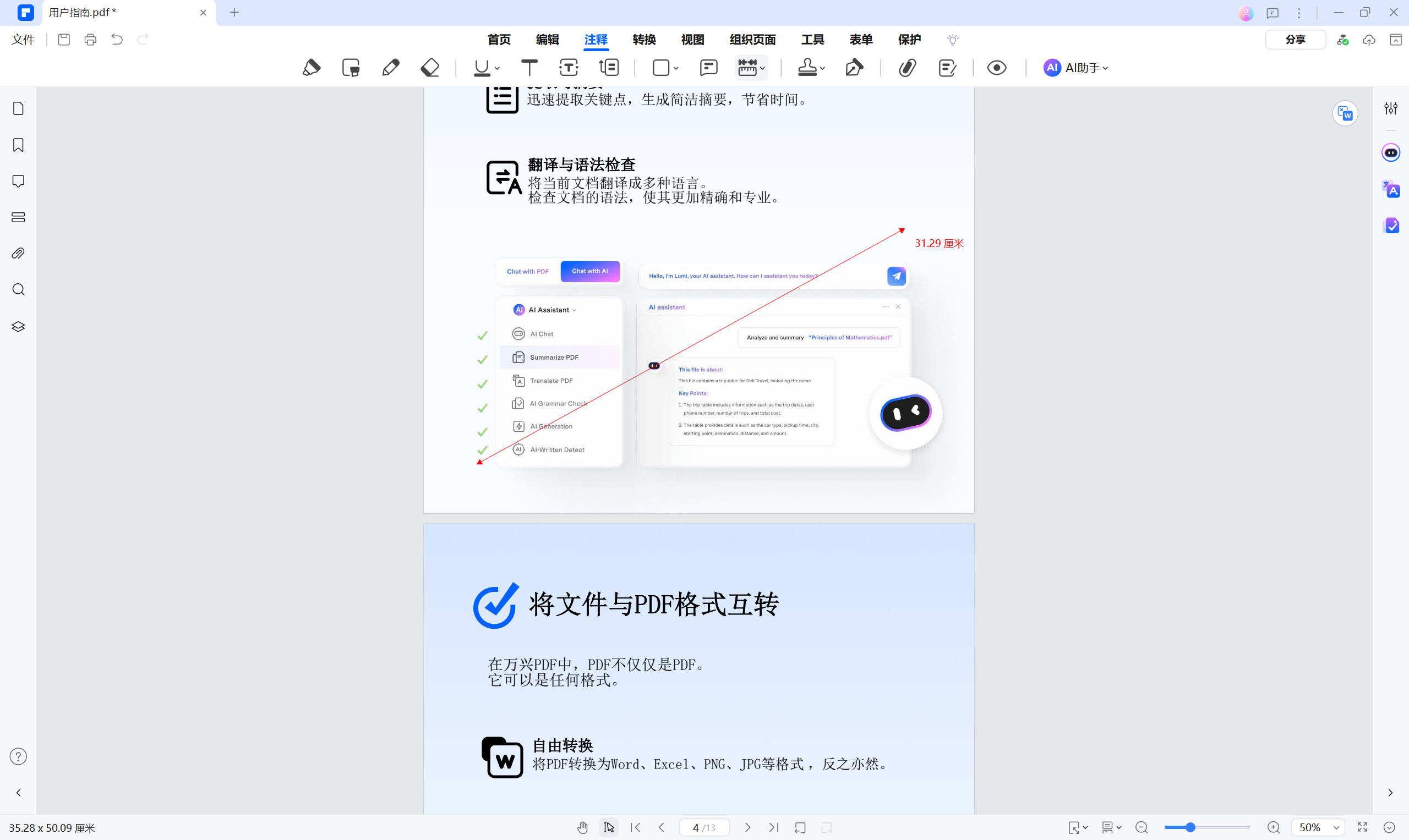Open the zoom percentage dropdown
The width and height of the screenshot is (1409, 840).
1318,827
